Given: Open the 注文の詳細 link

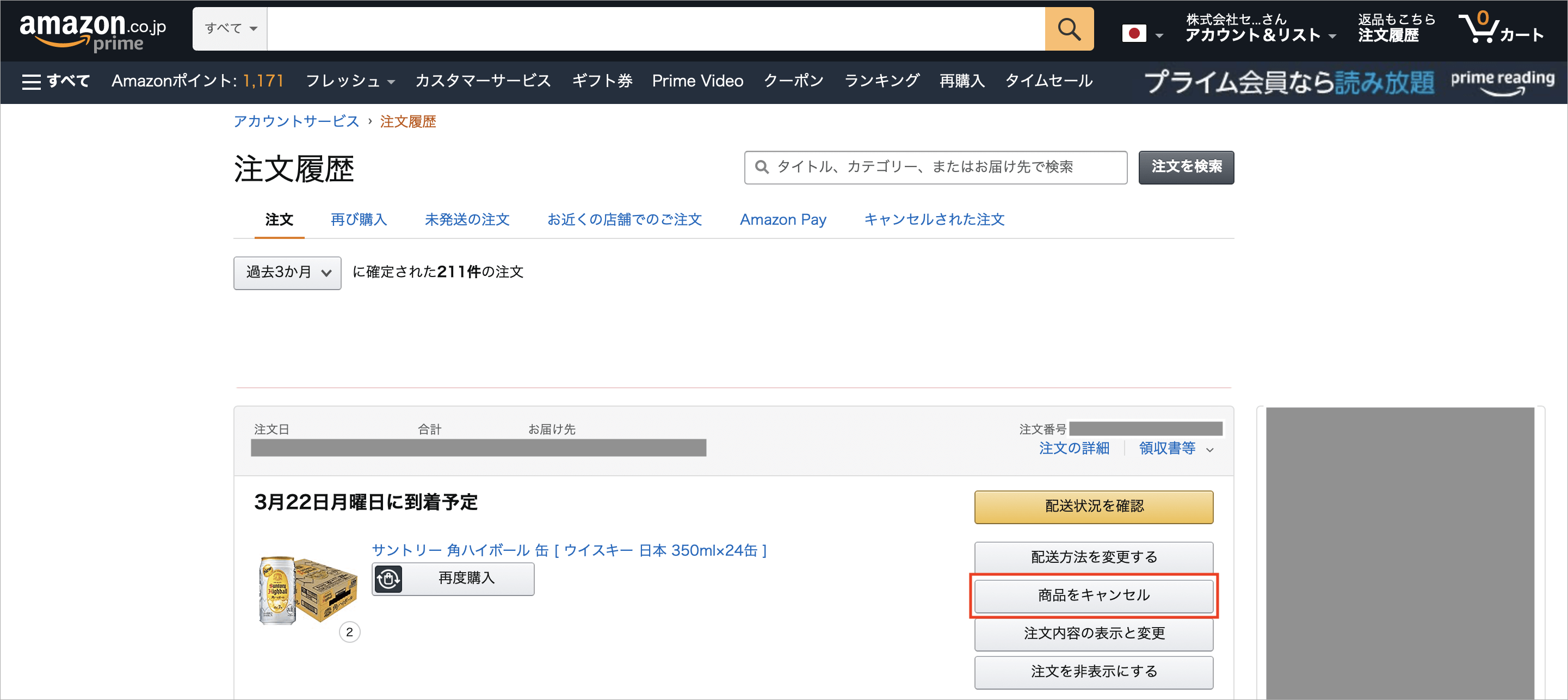Looking at the screenshot, I should point(1074,449).
